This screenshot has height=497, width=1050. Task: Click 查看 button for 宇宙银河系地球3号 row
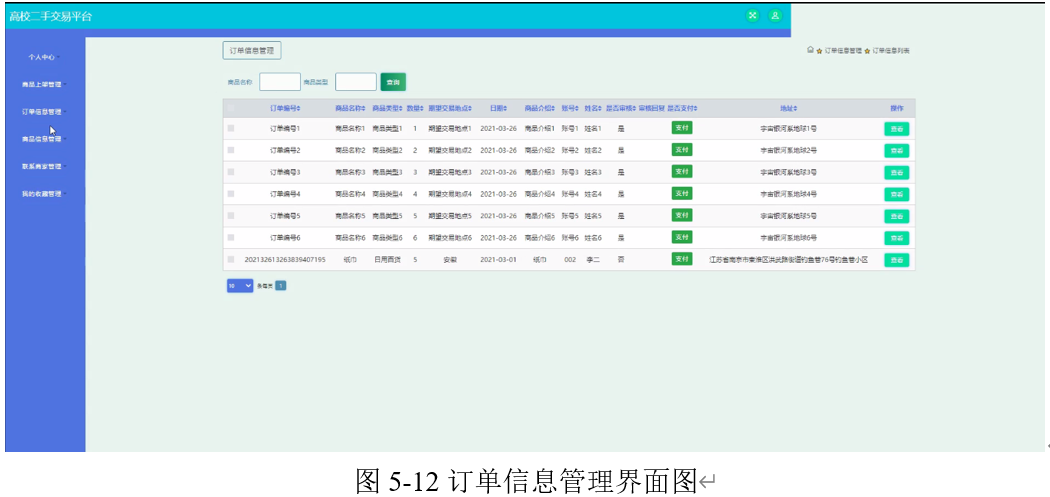coord(896,173)
